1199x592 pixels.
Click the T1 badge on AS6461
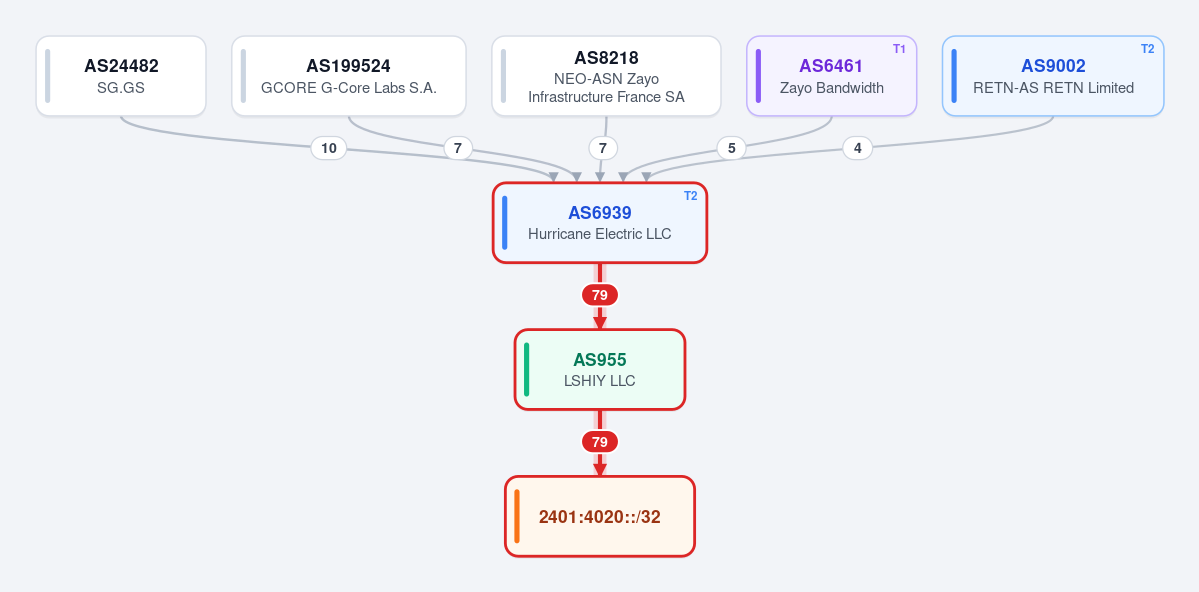coord(899,49)
